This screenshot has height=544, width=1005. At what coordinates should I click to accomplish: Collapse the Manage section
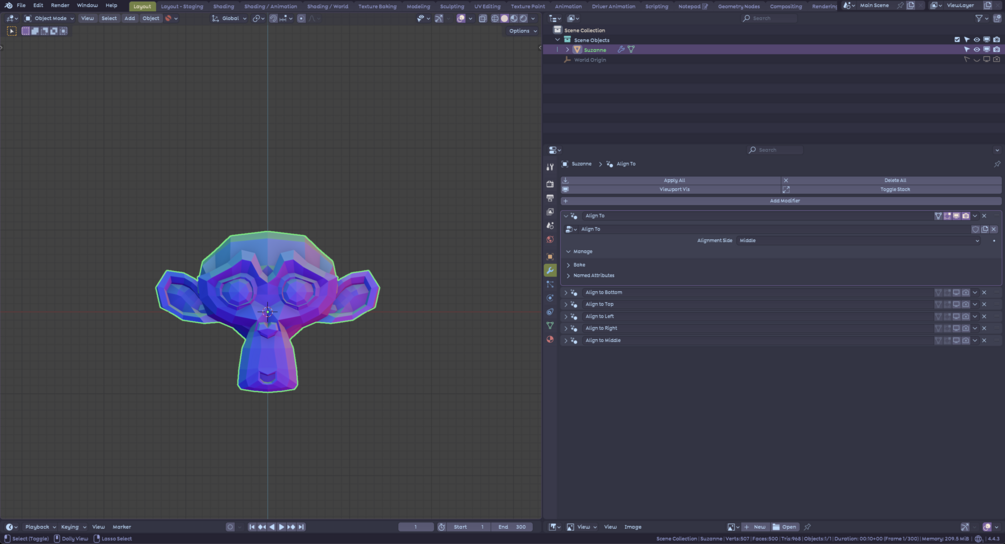(x=569, y=252)
